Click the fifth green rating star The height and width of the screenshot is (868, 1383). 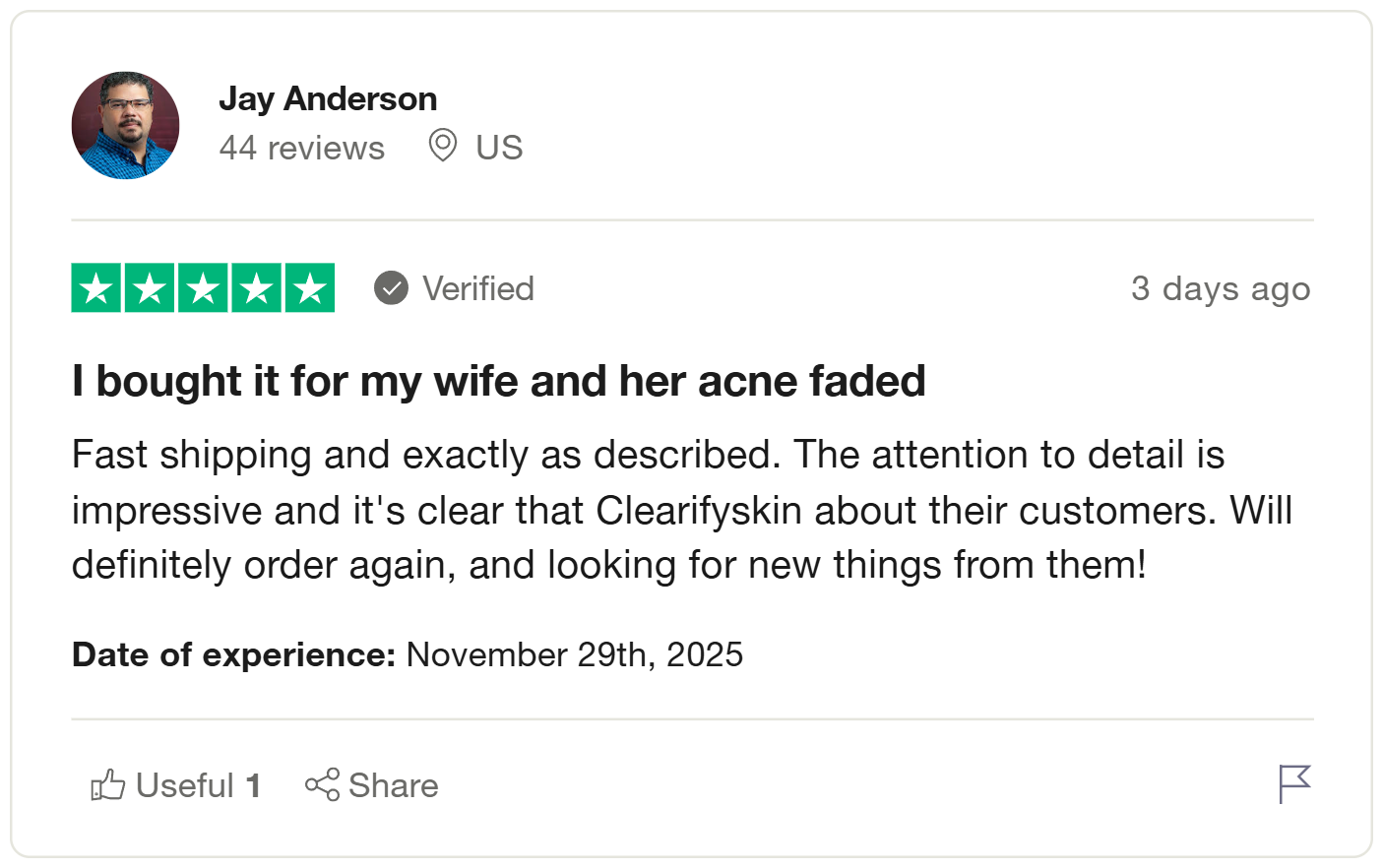point(310,288)
